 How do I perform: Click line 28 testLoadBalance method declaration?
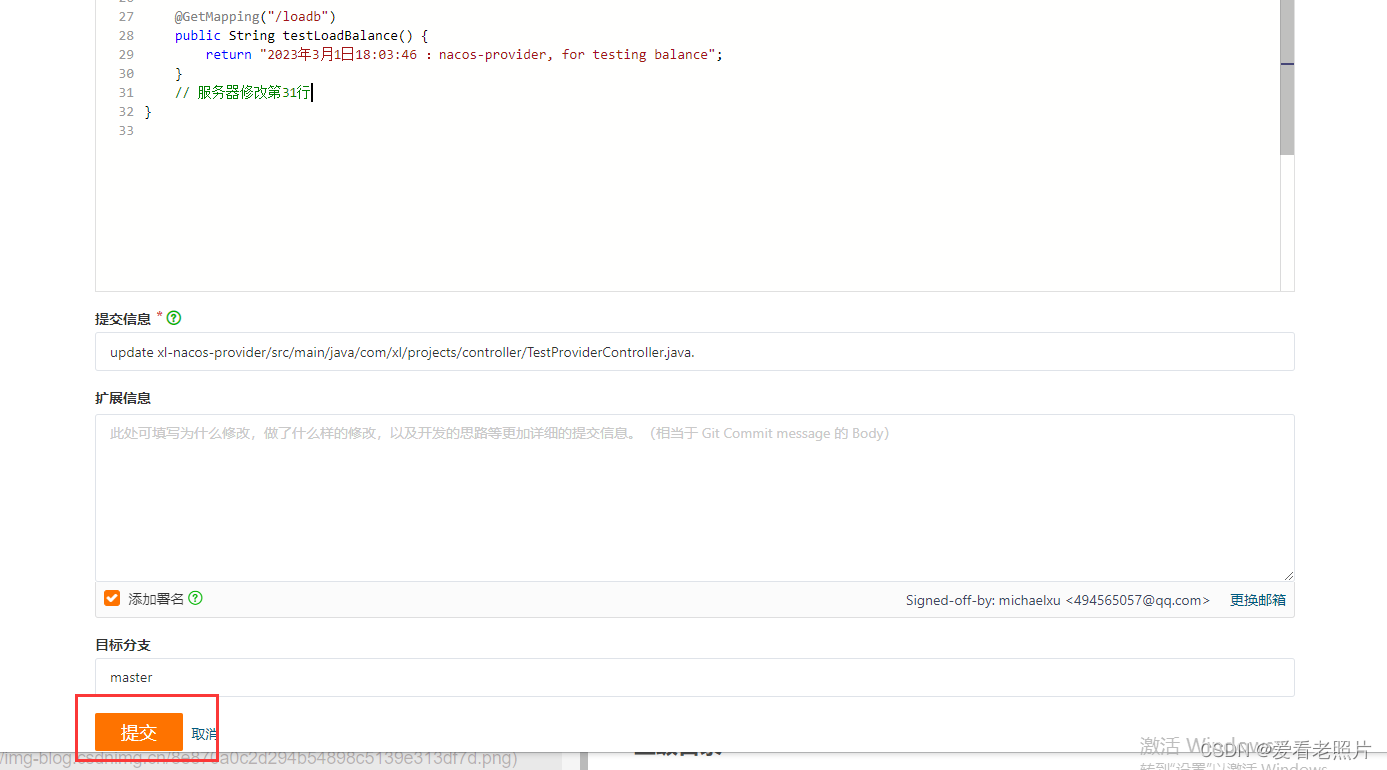[301, 36]
